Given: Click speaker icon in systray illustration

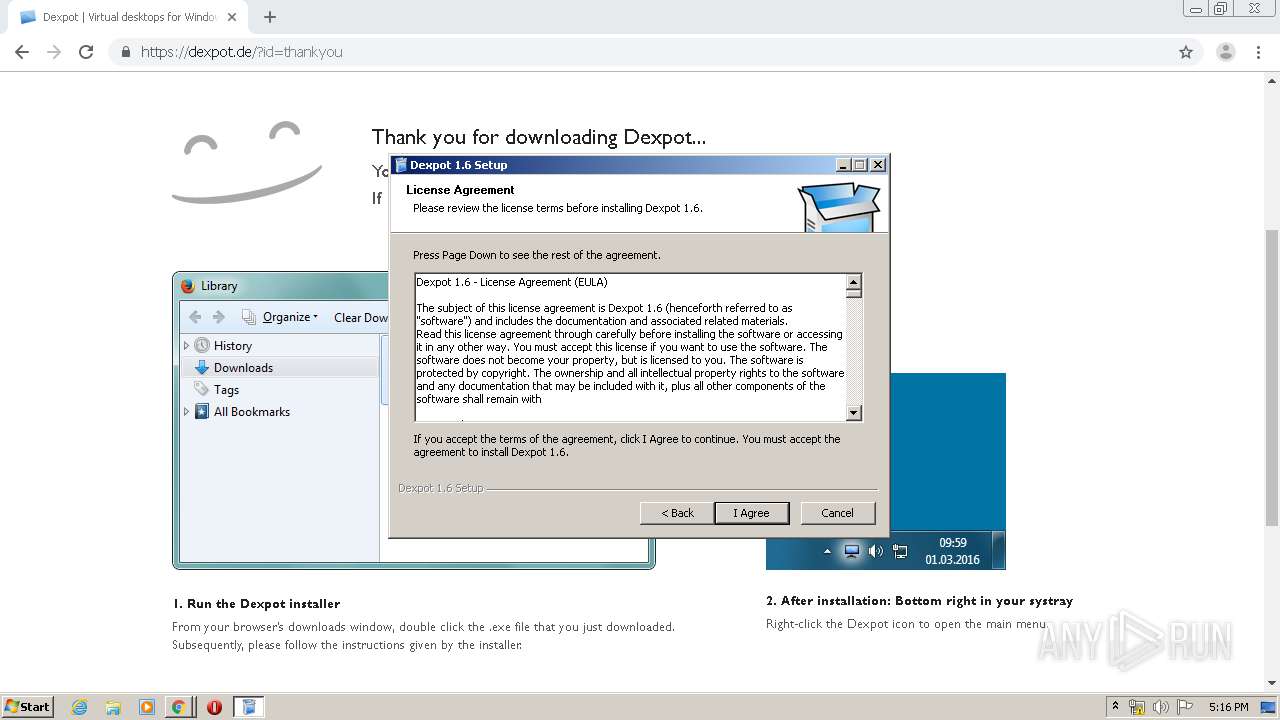Looking at the screenshot, I should [x=876, y=551].
